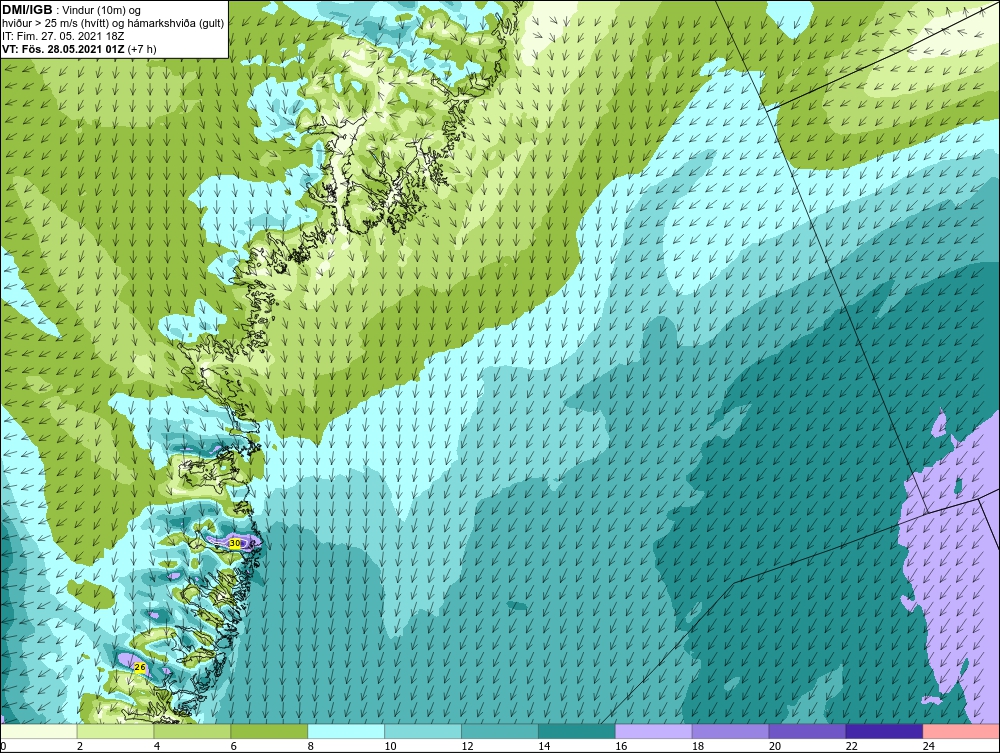This screenshot has height=753, width=1000.
Task: Click the 18–20 m/s purple legend swatch
Action: pyautogui.click(x=730, y=731)
